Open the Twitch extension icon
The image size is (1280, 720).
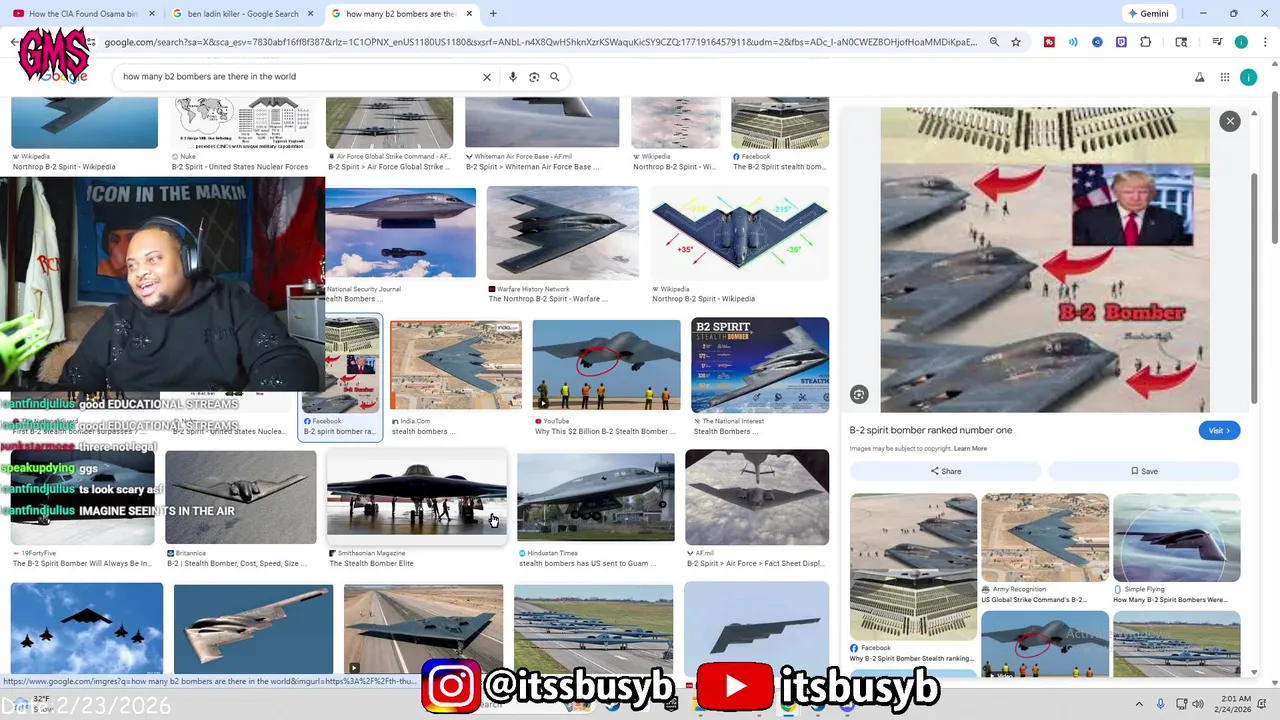1121,42
